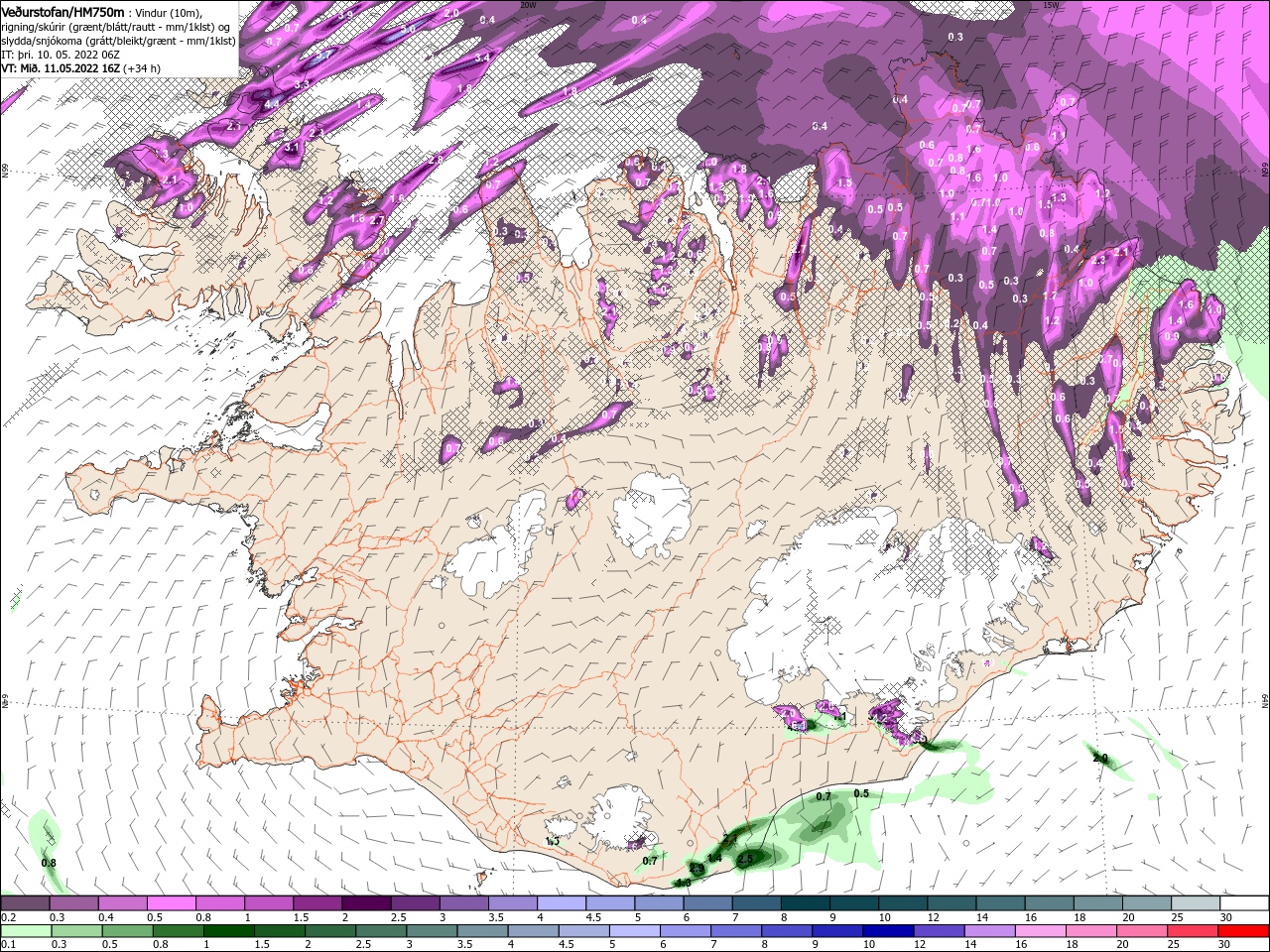Click the "3.3" snowfall value on the map

click(303, 84)
